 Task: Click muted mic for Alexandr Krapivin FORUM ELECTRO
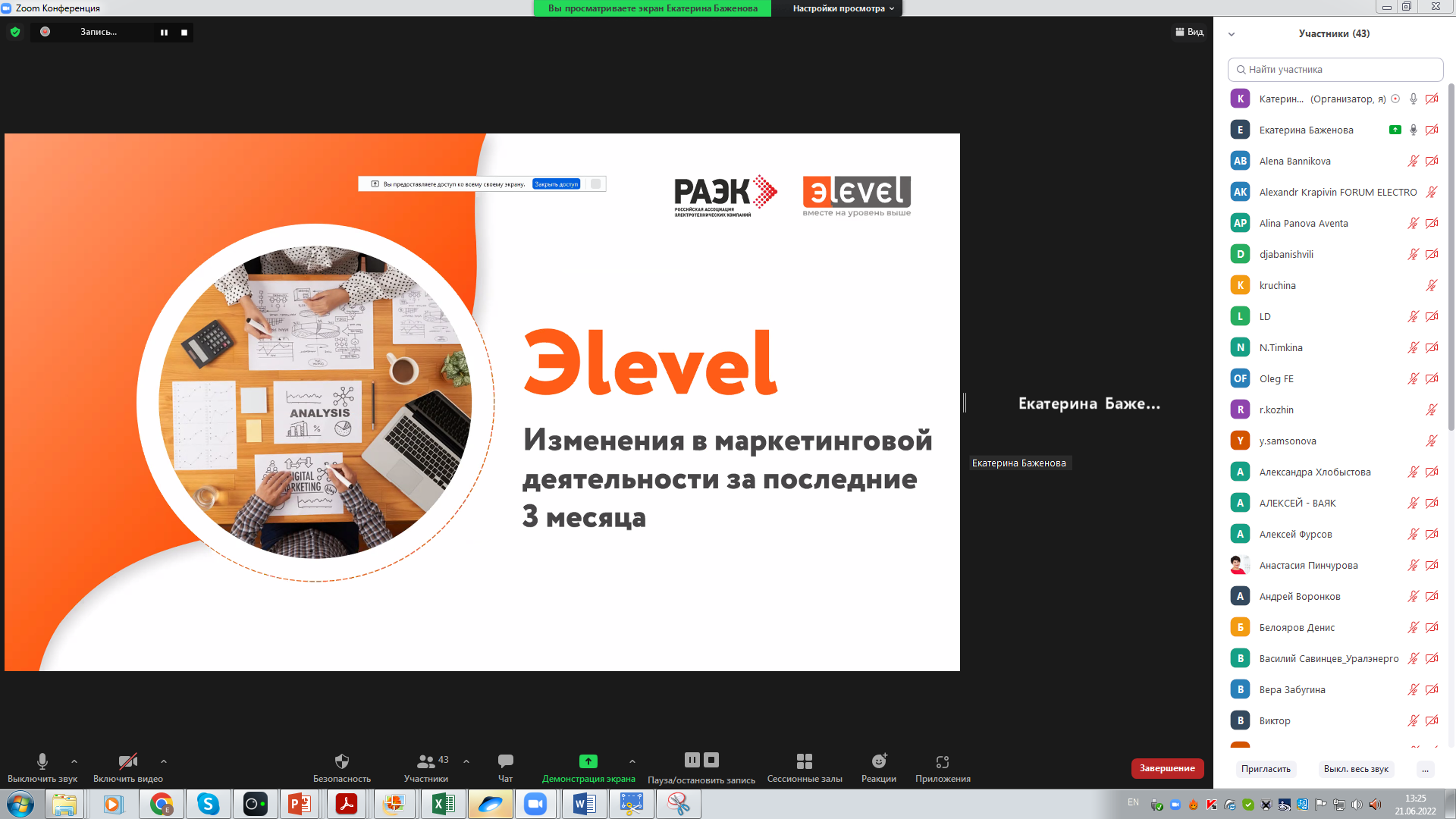point(1432,192)
